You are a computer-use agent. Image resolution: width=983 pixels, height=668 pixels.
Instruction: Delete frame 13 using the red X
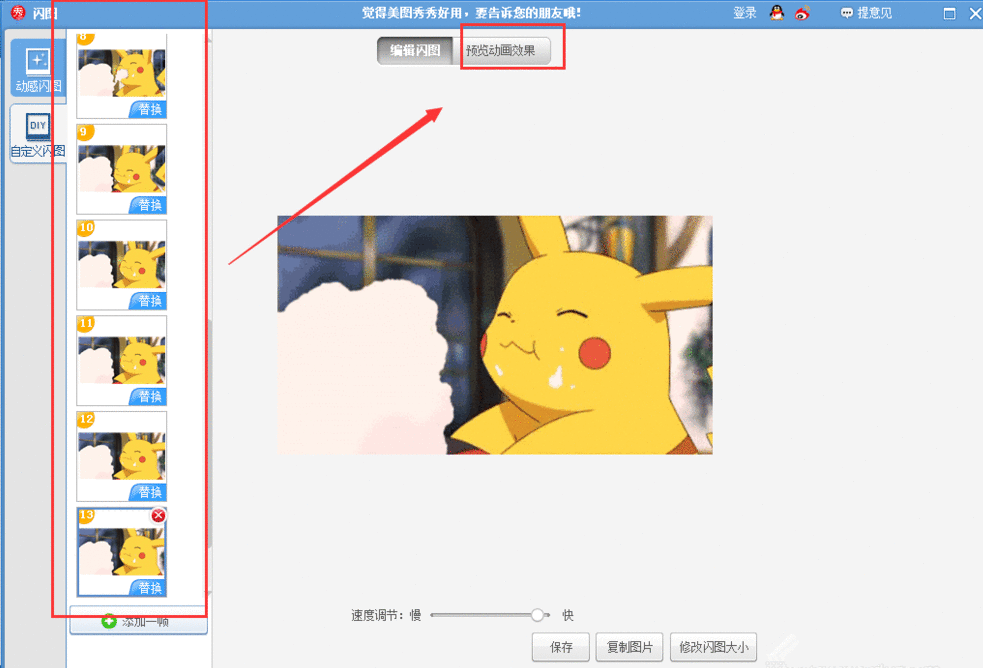pyautogui.click(x=158, y=515)
